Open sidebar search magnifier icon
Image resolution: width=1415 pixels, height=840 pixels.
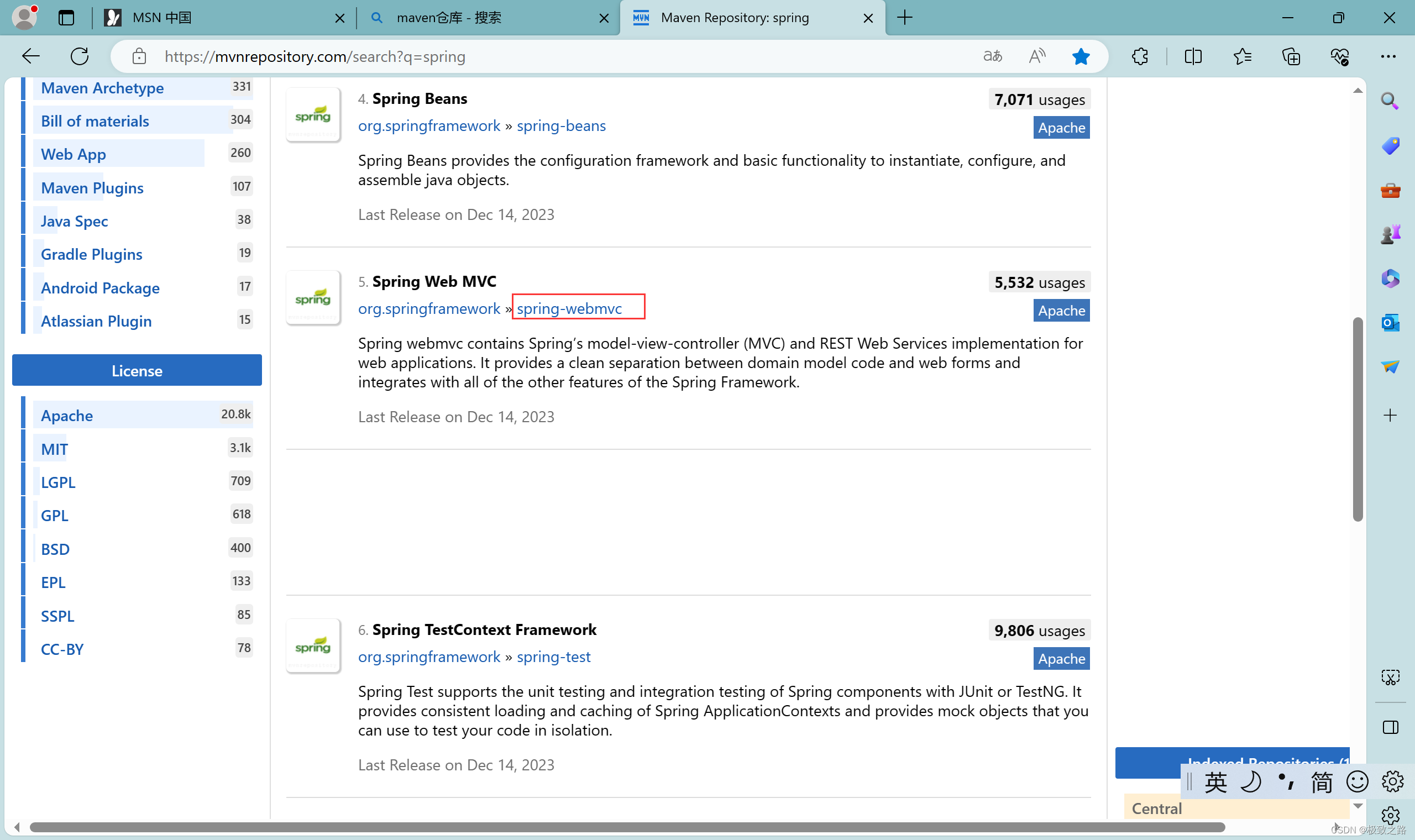pyautogui.click(x=1390, y=101)
